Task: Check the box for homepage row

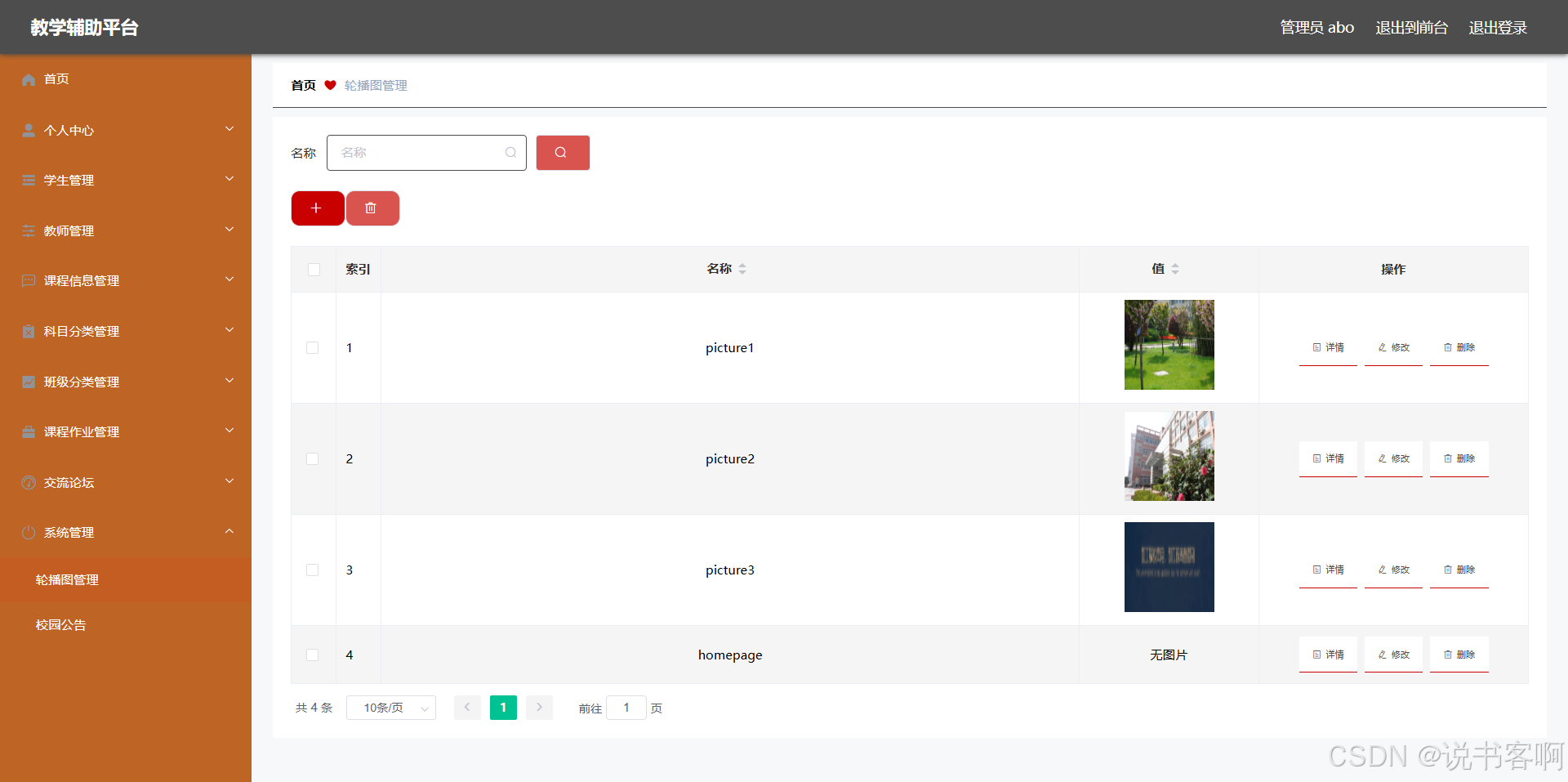Action: [312, 655]
